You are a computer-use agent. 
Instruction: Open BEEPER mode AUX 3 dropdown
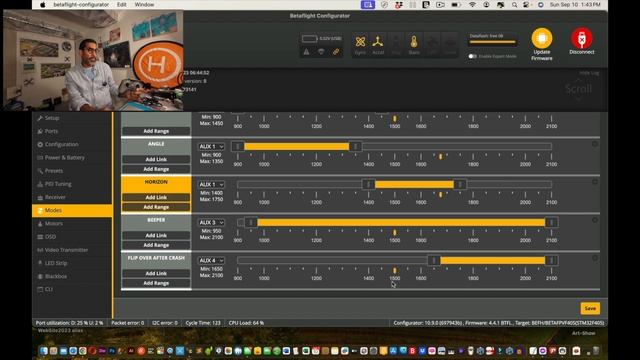click(x=211, y=222)
